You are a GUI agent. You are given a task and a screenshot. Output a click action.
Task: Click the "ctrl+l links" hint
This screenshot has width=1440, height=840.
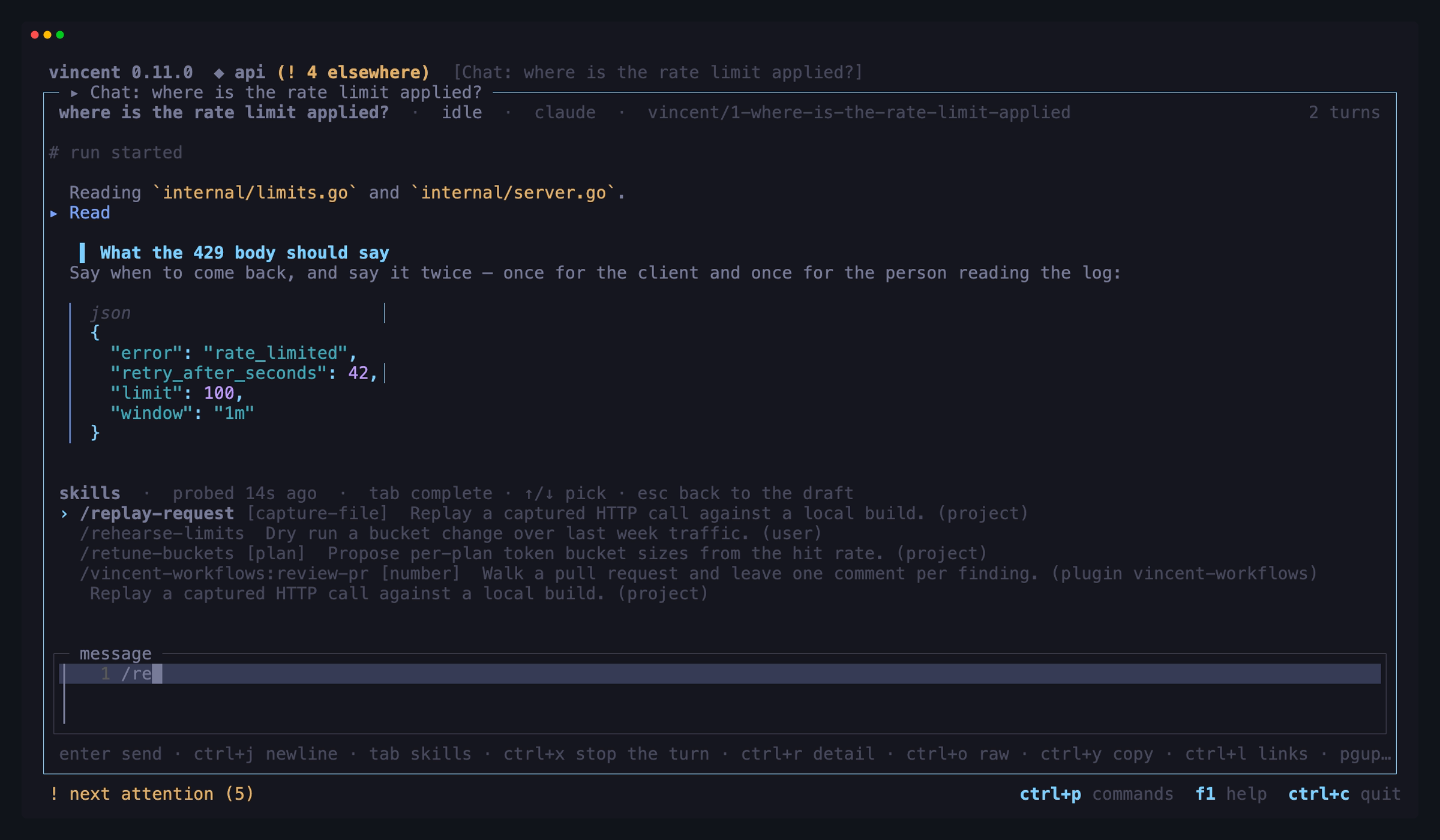tap(1246, 754)
